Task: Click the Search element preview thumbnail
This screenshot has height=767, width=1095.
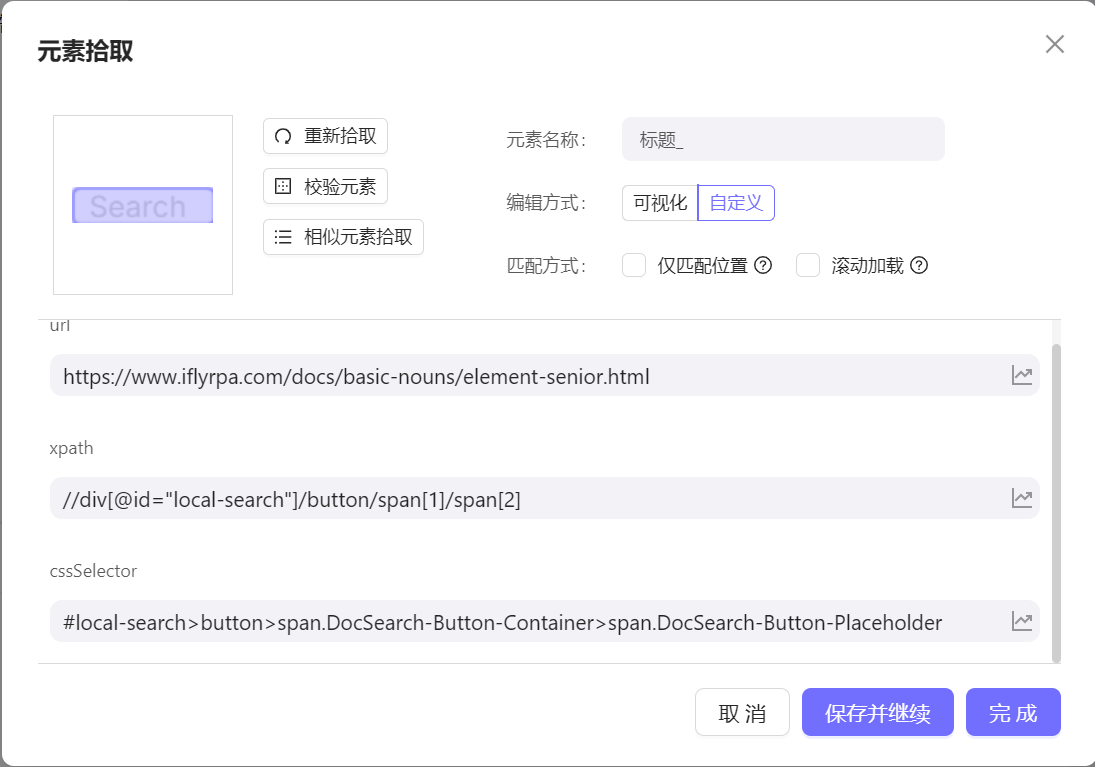Action: [143, 205]
